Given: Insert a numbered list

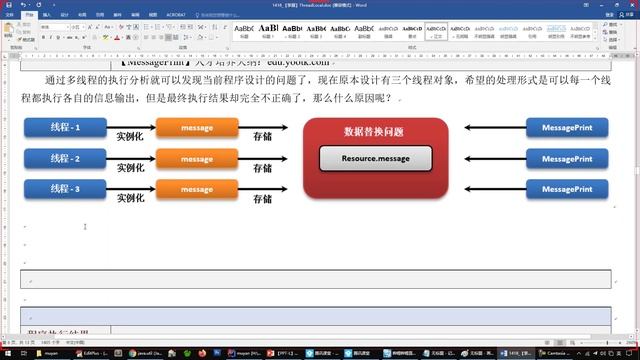Looking at the screenshot, I should [x=158, y=27].
